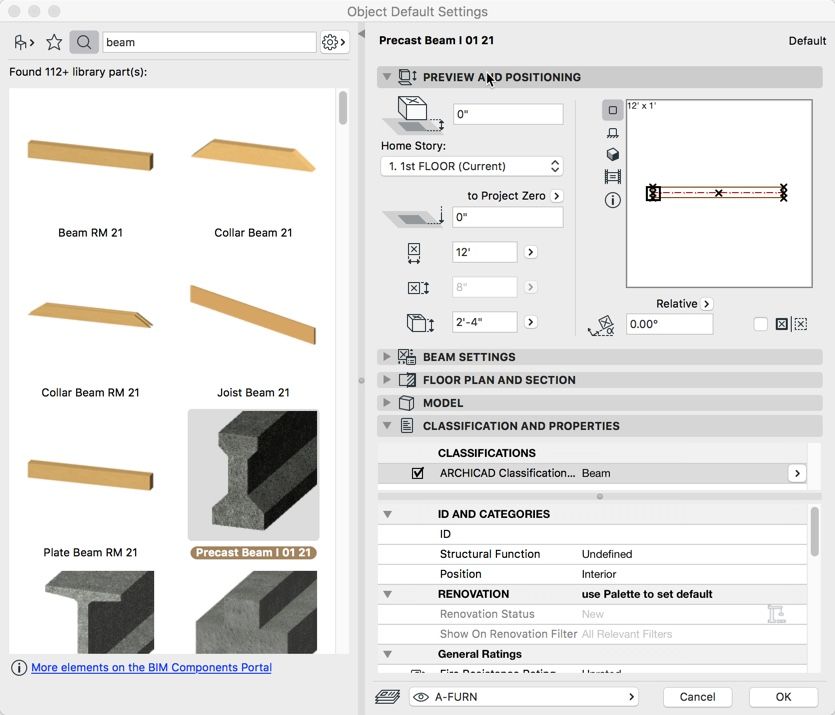The image size is (835, 715).
Task: Click the home story offset 0" field
Action: (508, 114)
